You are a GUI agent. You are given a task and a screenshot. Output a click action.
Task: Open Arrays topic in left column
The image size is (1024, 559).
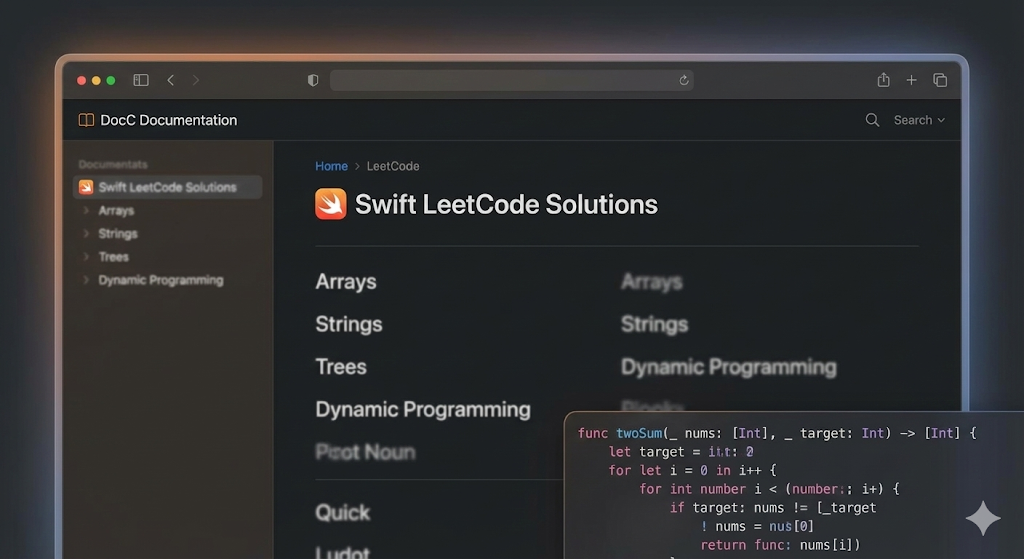coord(345,281)
